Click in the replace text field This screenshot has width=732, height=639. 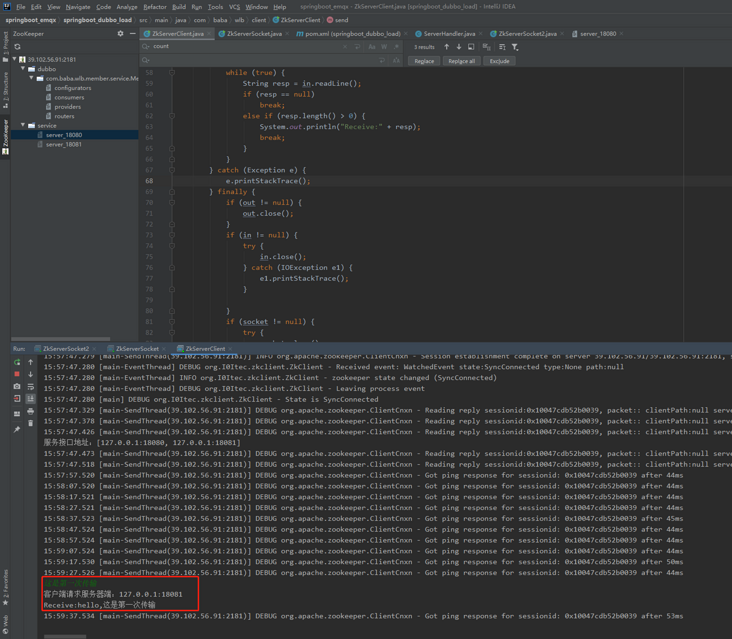coord(264,60)
